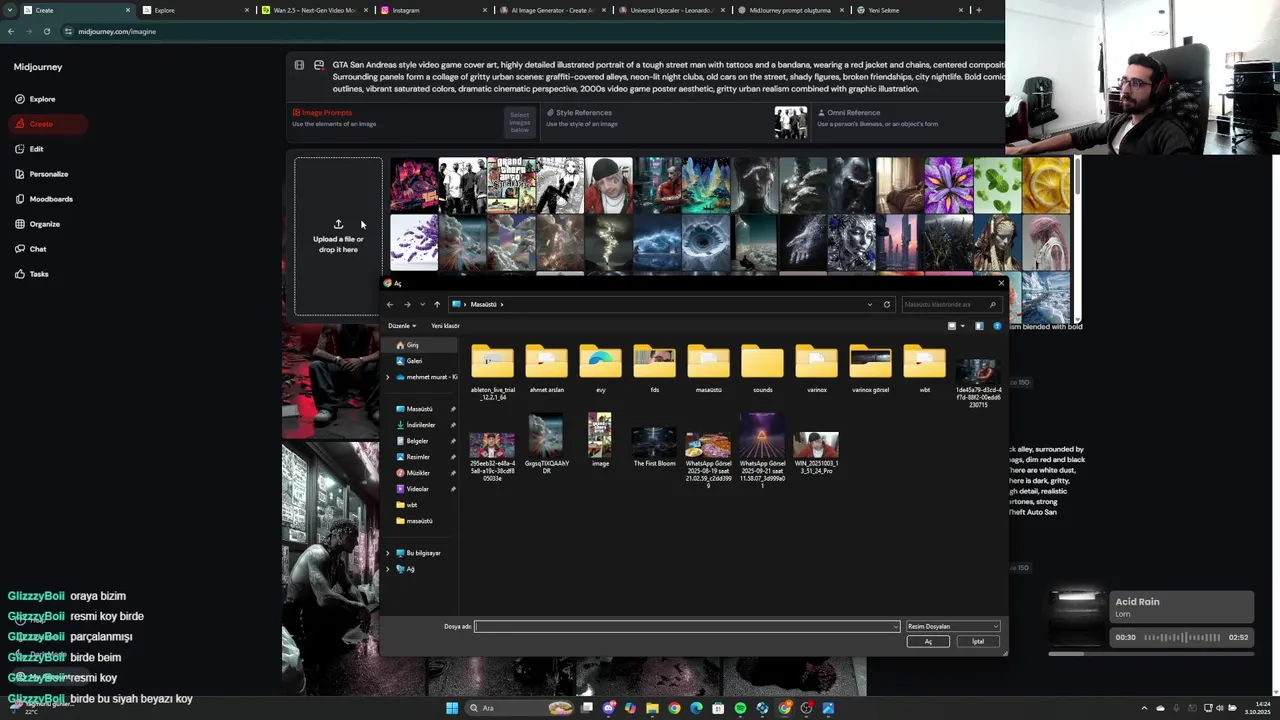Viewport: 1280px width, 720px height.
Task: Switch to the Explore browser tab
Action: (194, 10)
